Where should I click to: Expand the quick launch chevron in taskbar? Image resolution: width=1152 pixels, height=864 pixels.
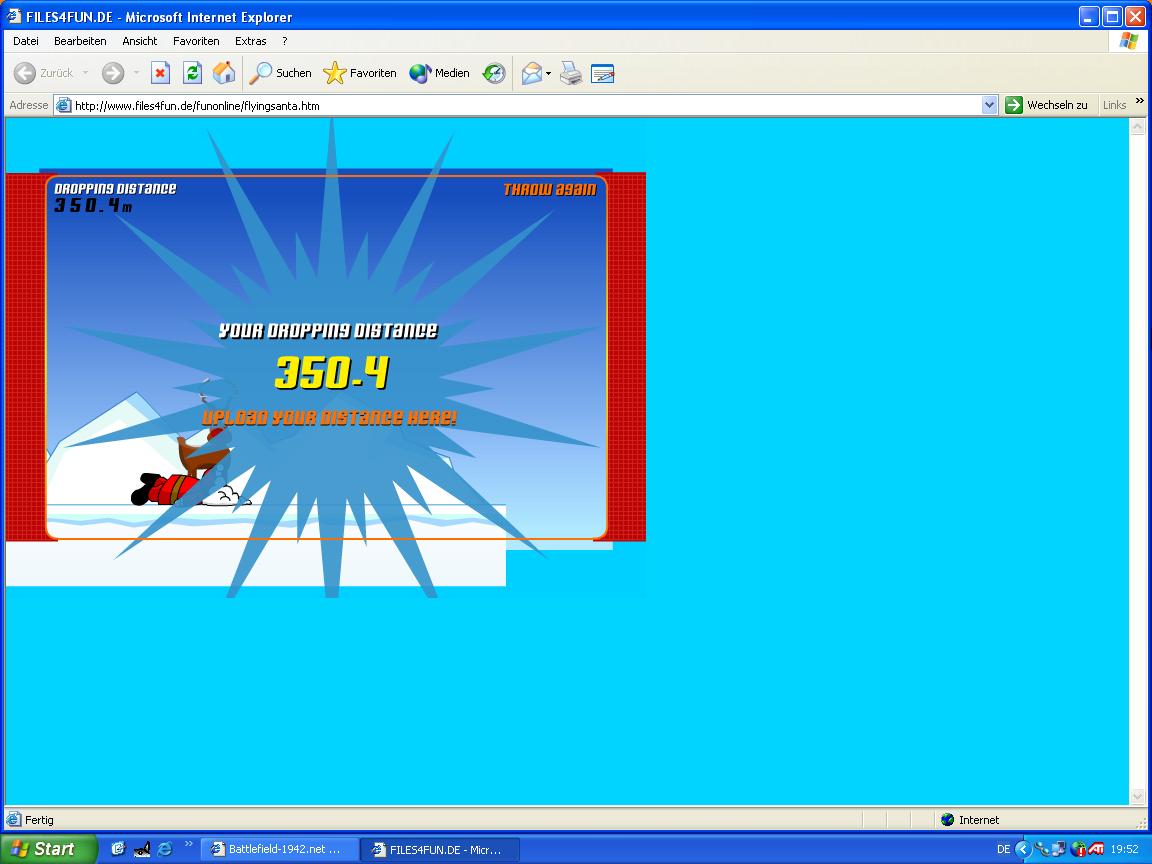coord(189,844)
